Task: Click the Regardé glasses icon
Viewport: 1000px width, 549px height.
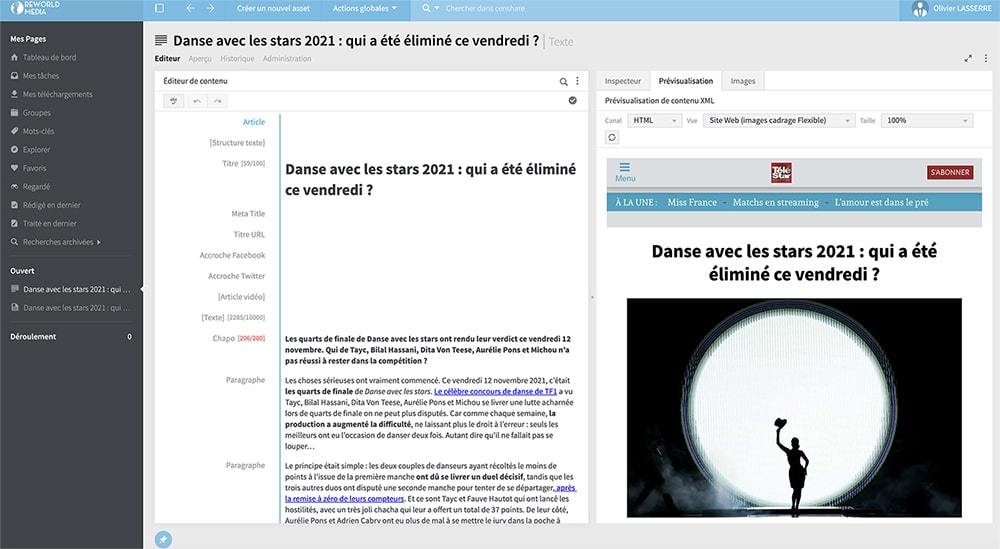Action: (14, 187)
